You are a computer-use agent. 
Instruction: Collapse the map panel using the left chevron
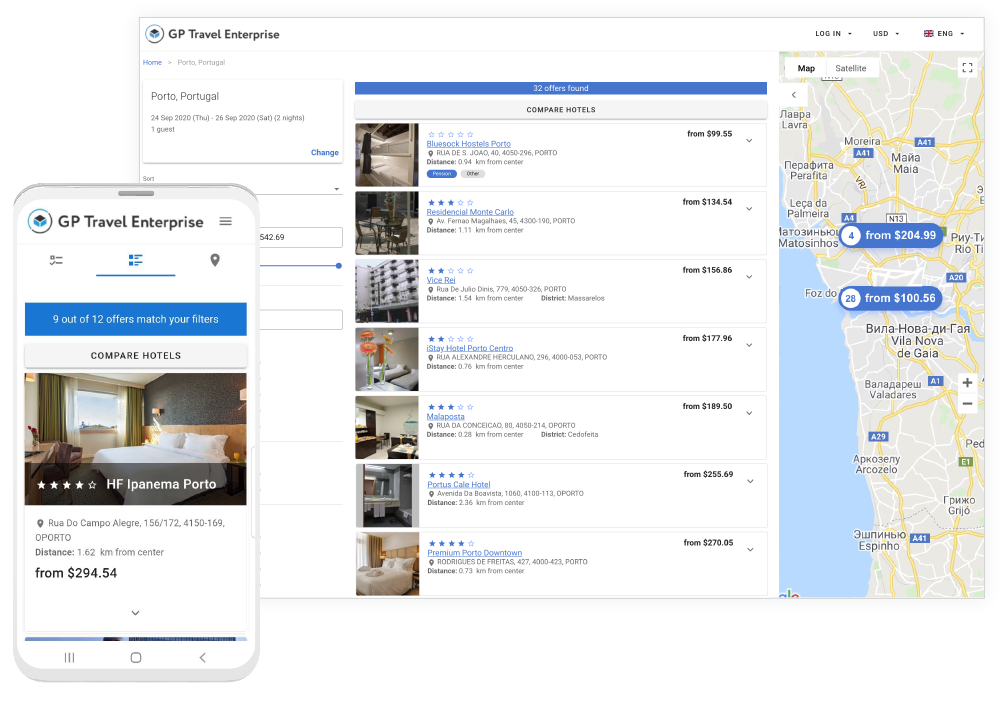pyautogui.click(x=793, y=94)
